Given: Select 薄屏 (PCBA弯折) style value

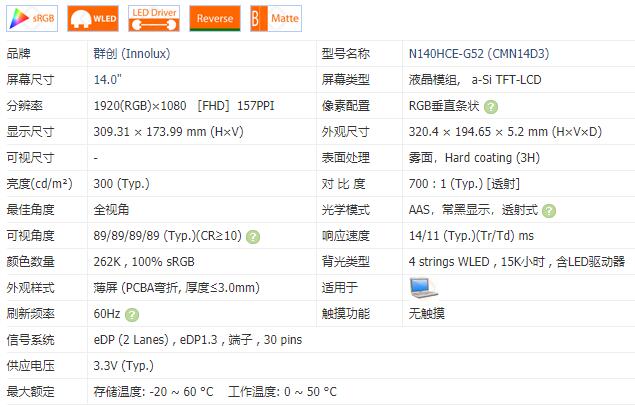Looking at the screenshot, I should coord(177,288).
